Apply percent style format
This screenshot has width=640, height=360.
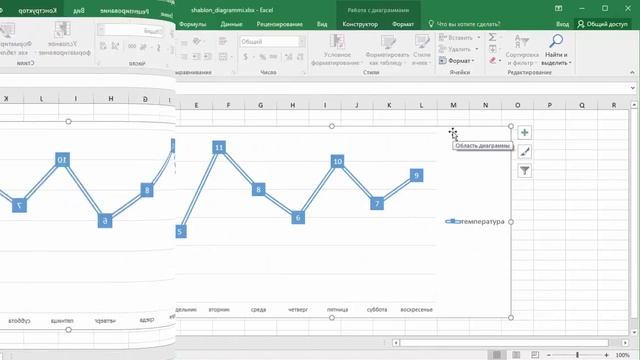point(262,57)
